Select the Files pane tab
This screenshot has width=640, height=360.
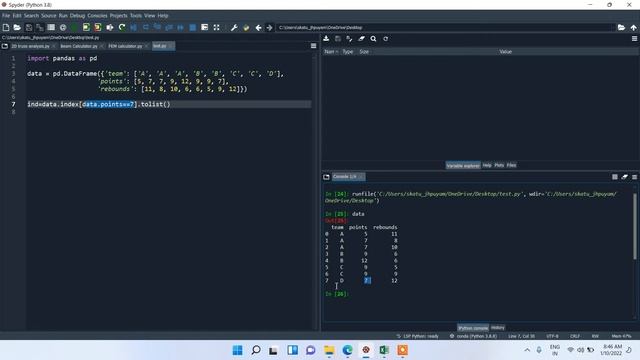[511, 165]
